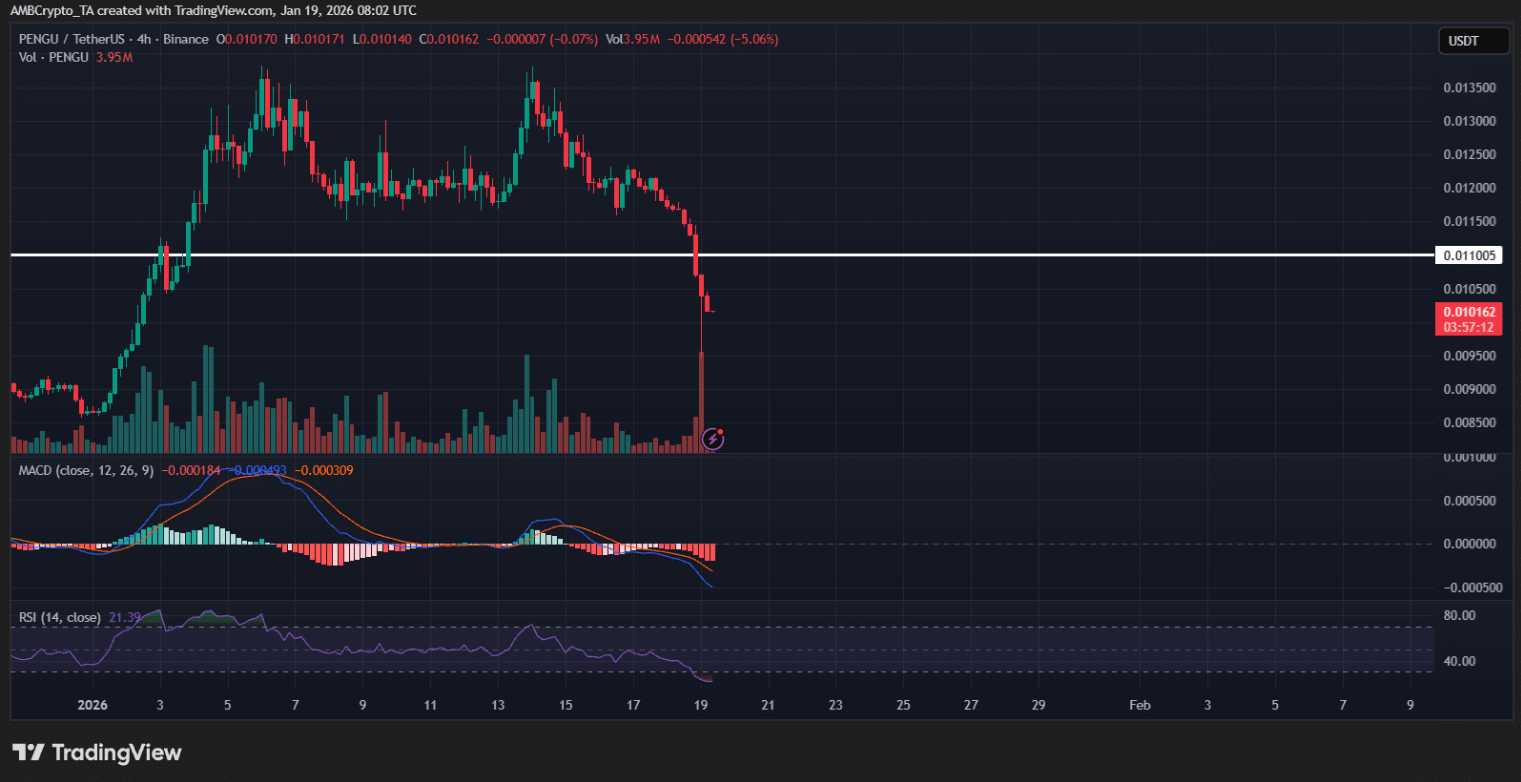Click the 80.00 level on RSI scale
Image resolution: width=1521 pixels, height=782 pixels.
coord(1460,615)
